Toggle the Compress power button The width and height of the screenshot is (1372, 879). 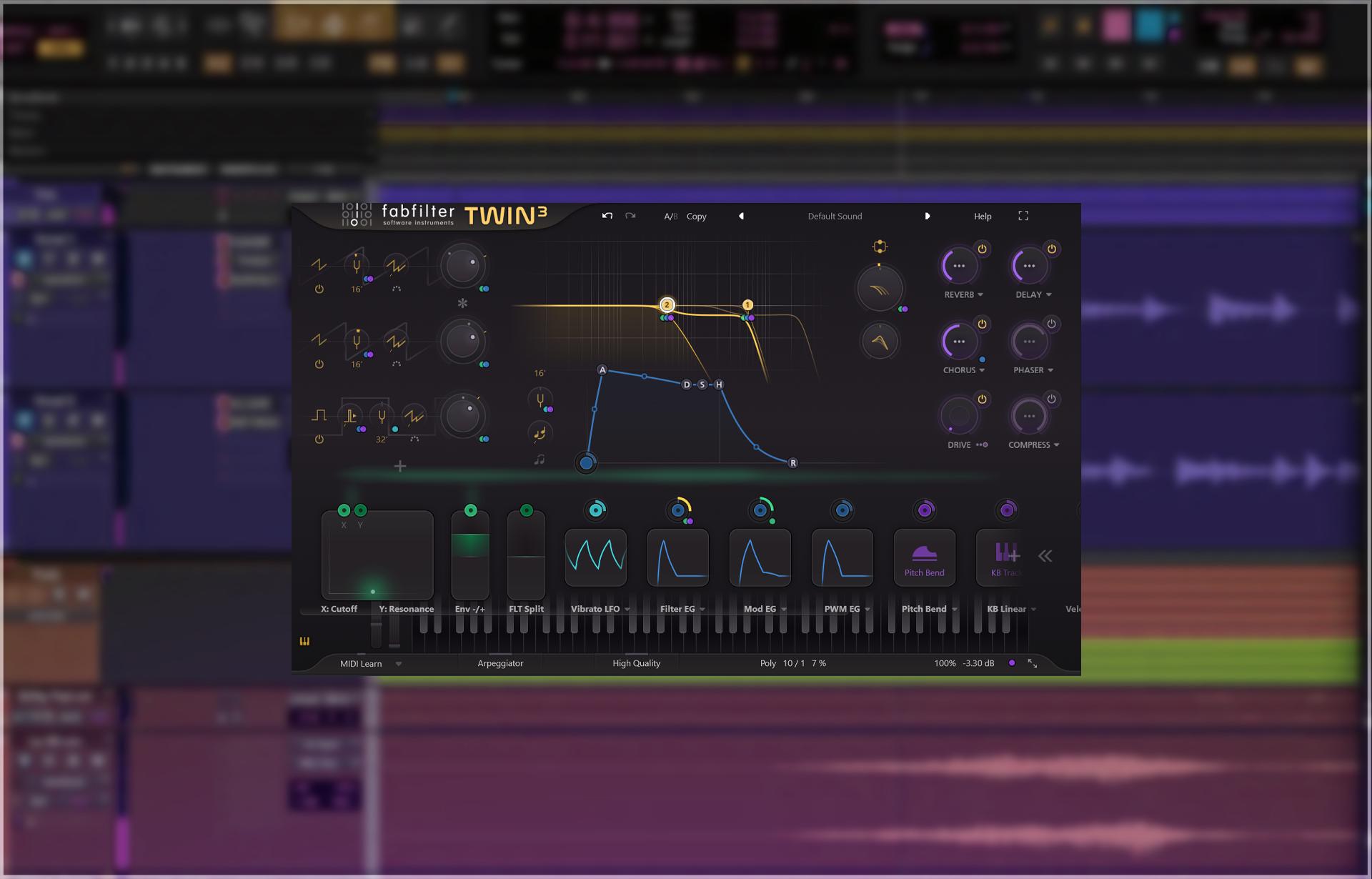point(1051,399)
